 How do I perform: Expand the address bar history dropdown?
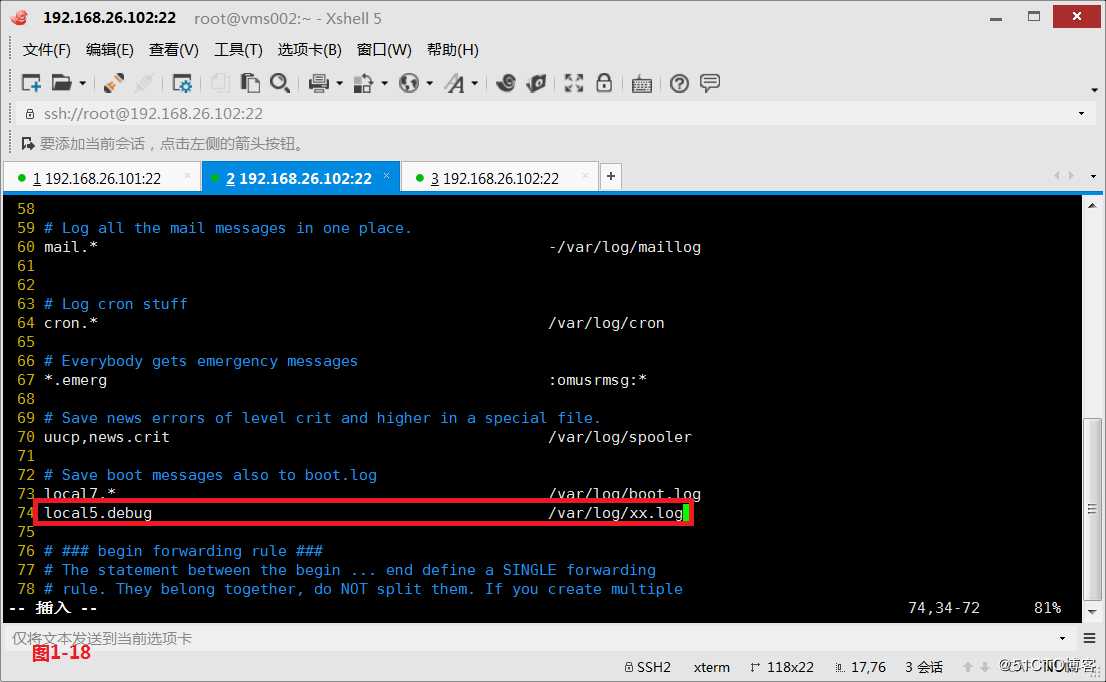click(x=1081, y=114)
